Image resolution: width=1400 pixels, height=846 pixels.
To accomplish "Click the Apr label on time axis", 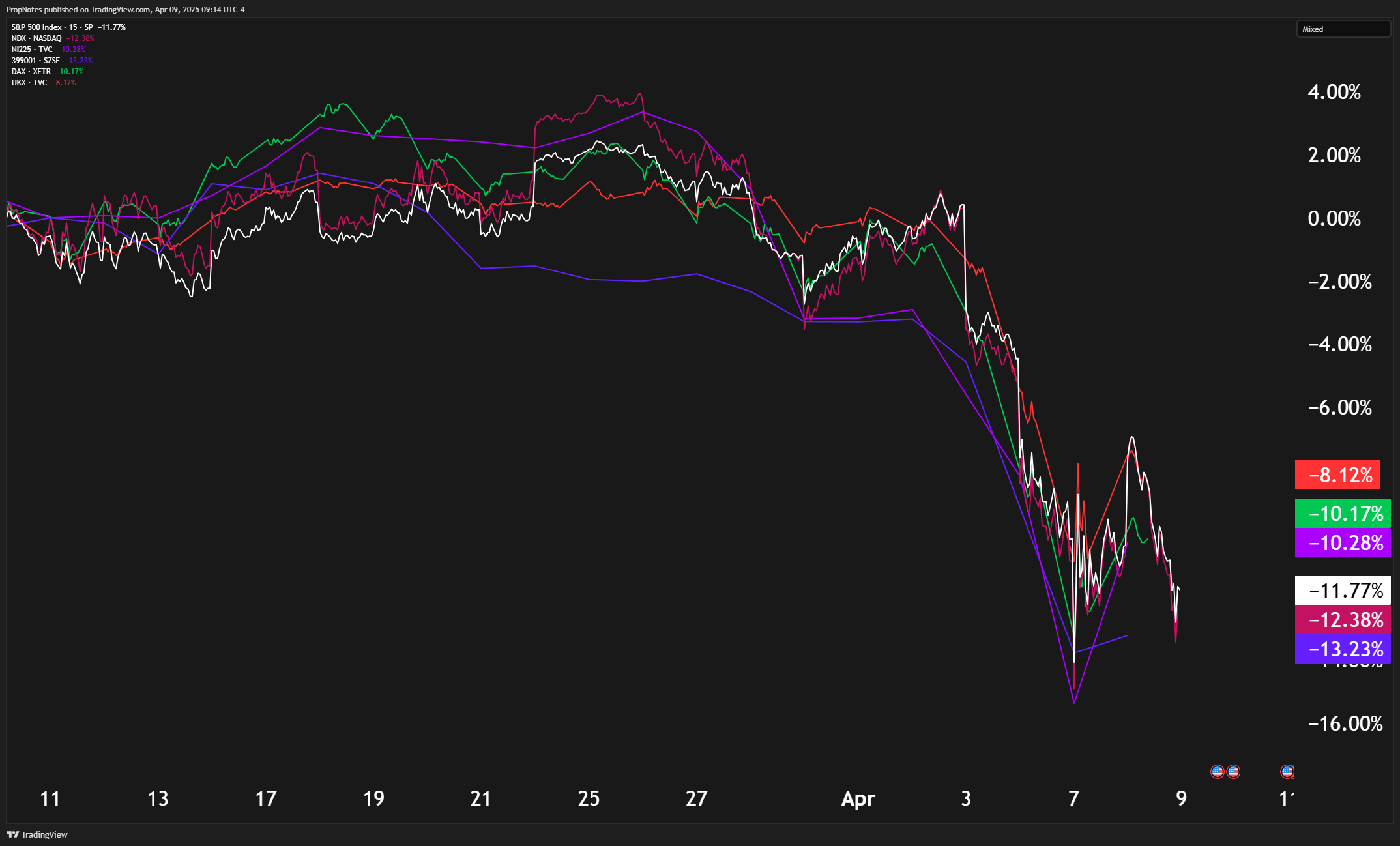I will click(858, 798).
